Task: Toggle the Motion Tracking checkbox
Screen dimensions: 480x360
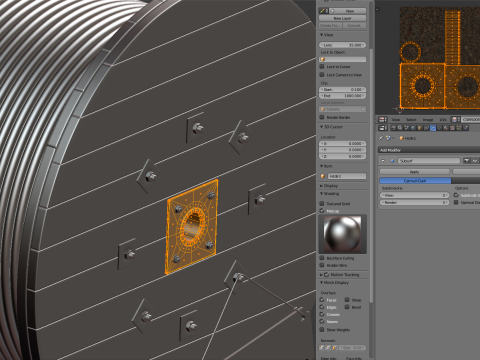Action: (x=327, y=275)
